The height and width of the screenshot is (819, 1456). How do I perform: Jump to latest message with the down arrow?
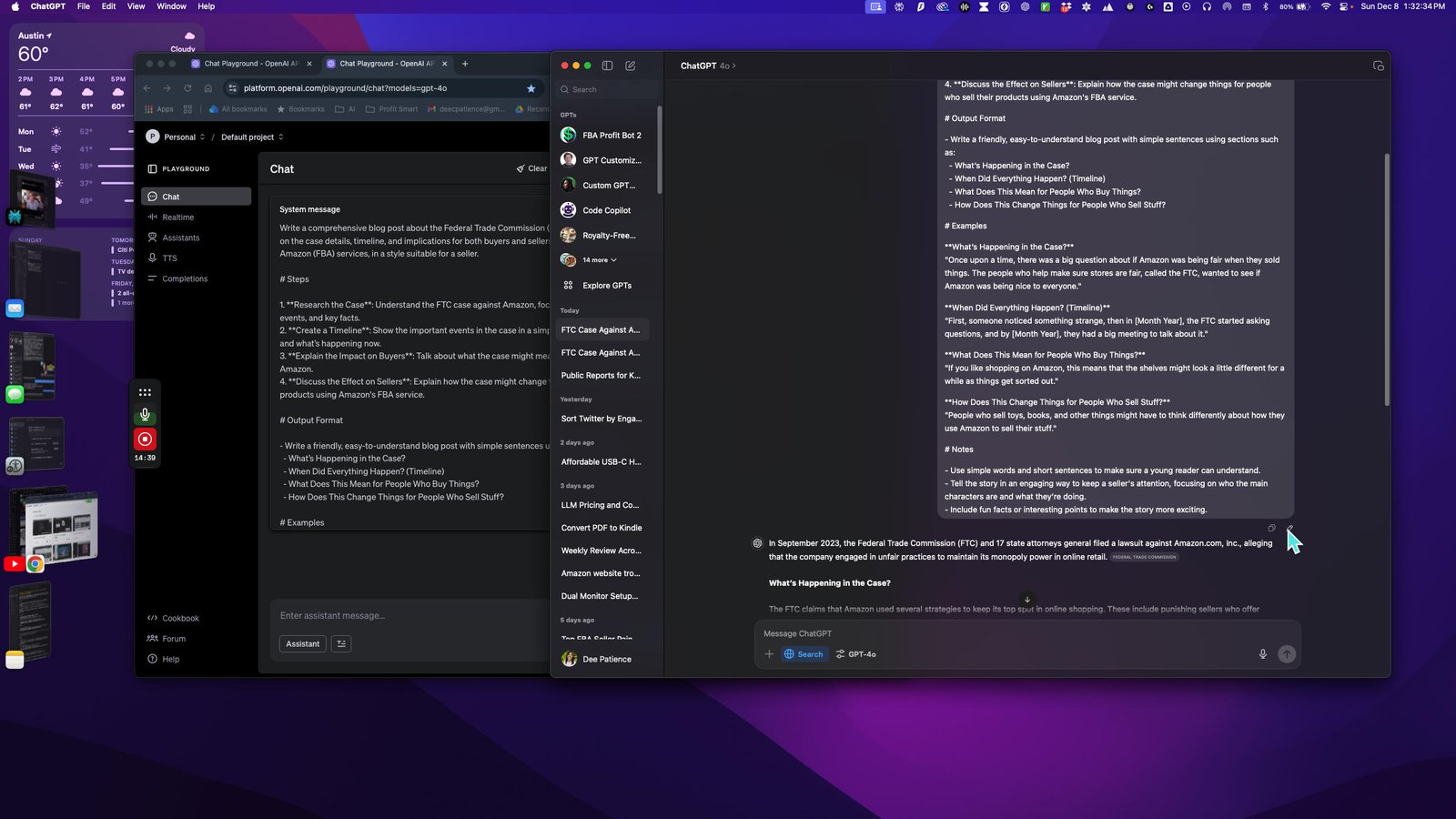coord(1027,600)
